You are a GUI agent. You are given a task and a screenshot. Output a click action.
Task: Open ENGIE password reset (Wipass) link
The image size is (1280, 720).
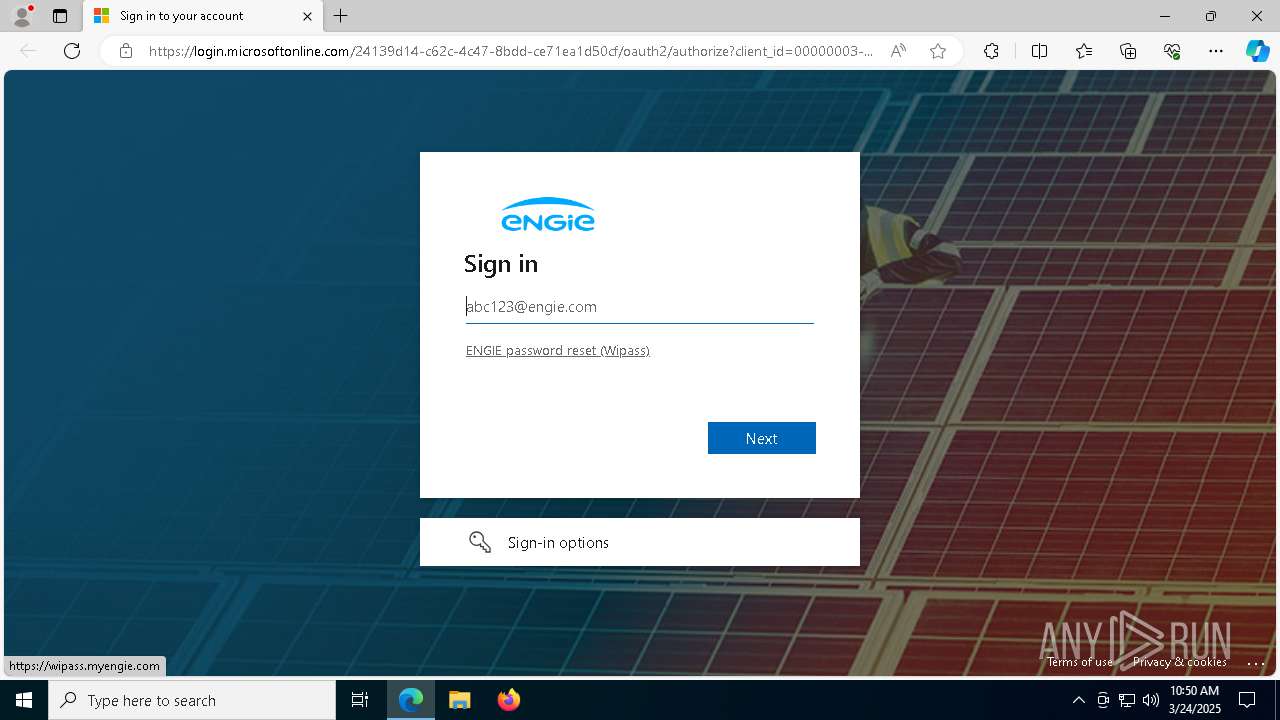(x=558, y=350)
